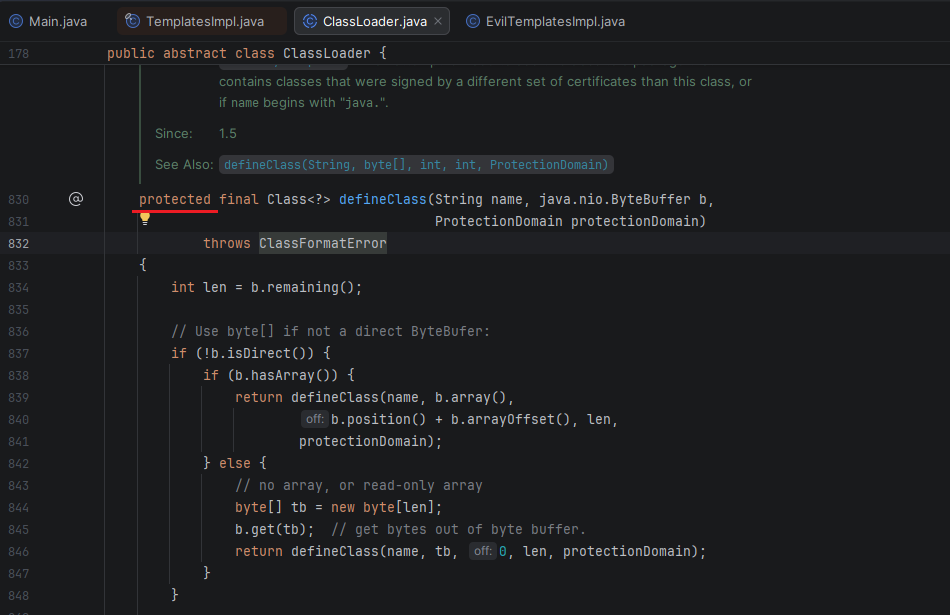This screenshot has width=950, height=615.
Task: Close the ClassLoader.java tab
Action: 435,21
